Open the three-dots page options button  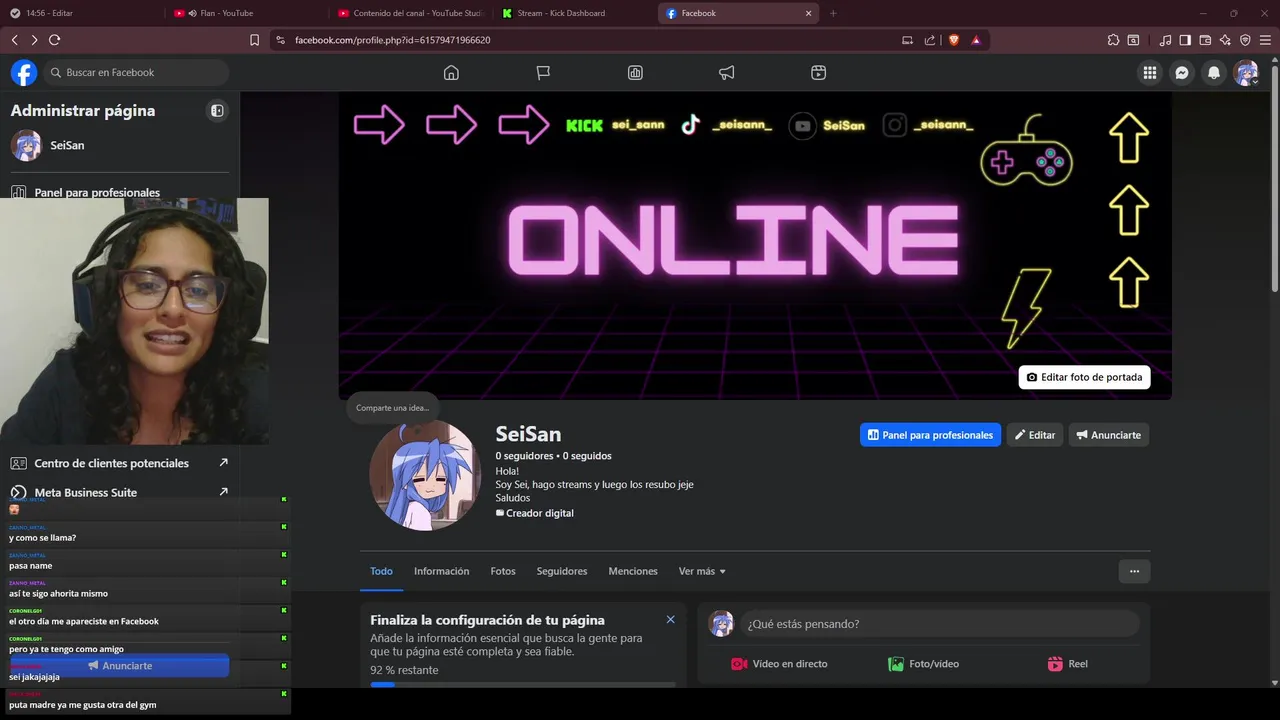click(x=1134, y=571)
